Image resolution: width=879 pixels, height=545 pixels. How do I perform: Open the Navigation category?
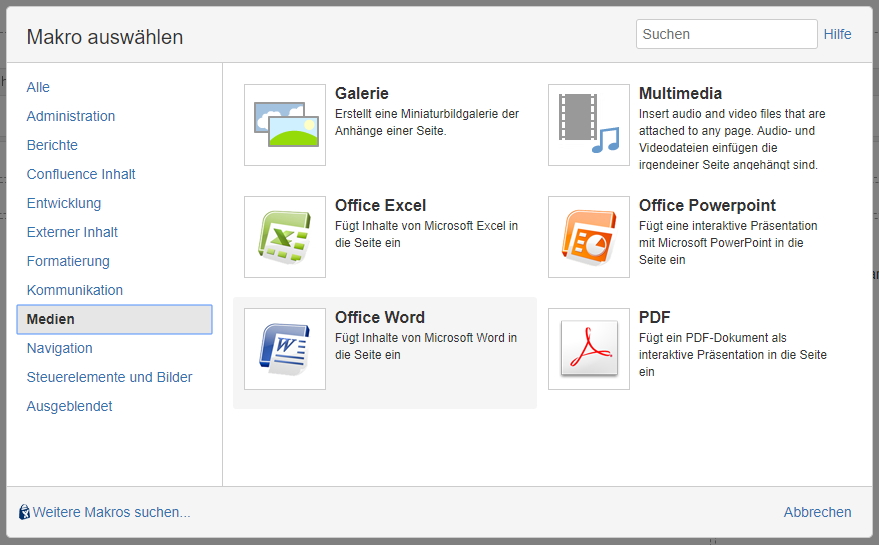[x=59, y=348]
